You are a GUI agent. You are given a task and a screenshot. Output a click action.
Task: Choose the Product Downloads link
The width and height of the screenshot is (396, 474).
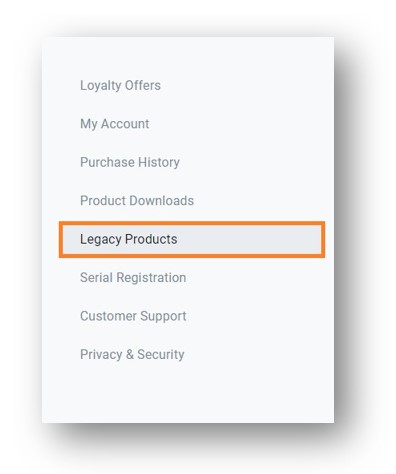point(137,201)
